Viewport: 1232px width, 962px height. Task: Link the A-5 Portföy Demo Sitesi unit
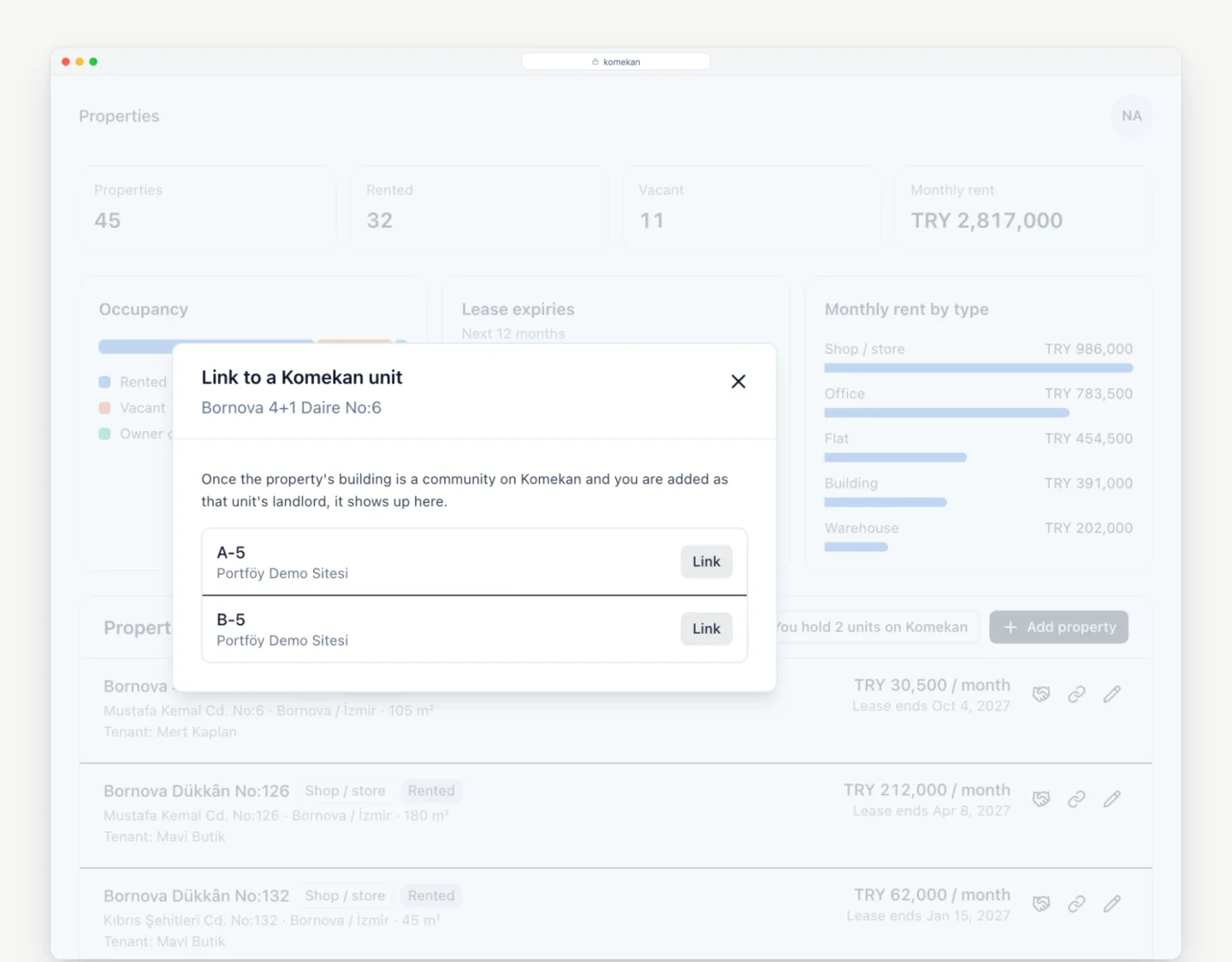tap(706, 562)
